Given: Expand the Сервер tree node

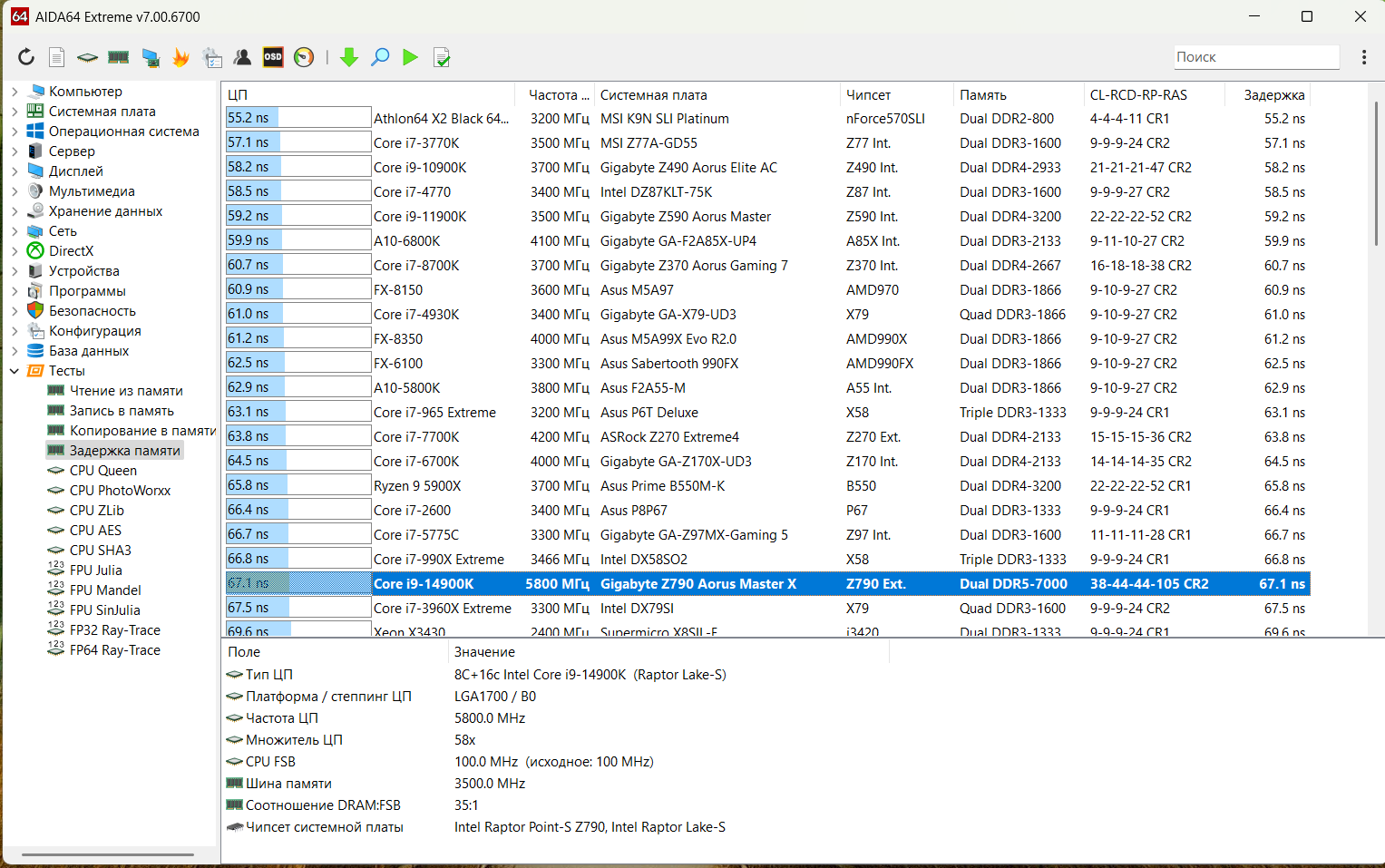Looking at the screenshot, I should point(15,151).
